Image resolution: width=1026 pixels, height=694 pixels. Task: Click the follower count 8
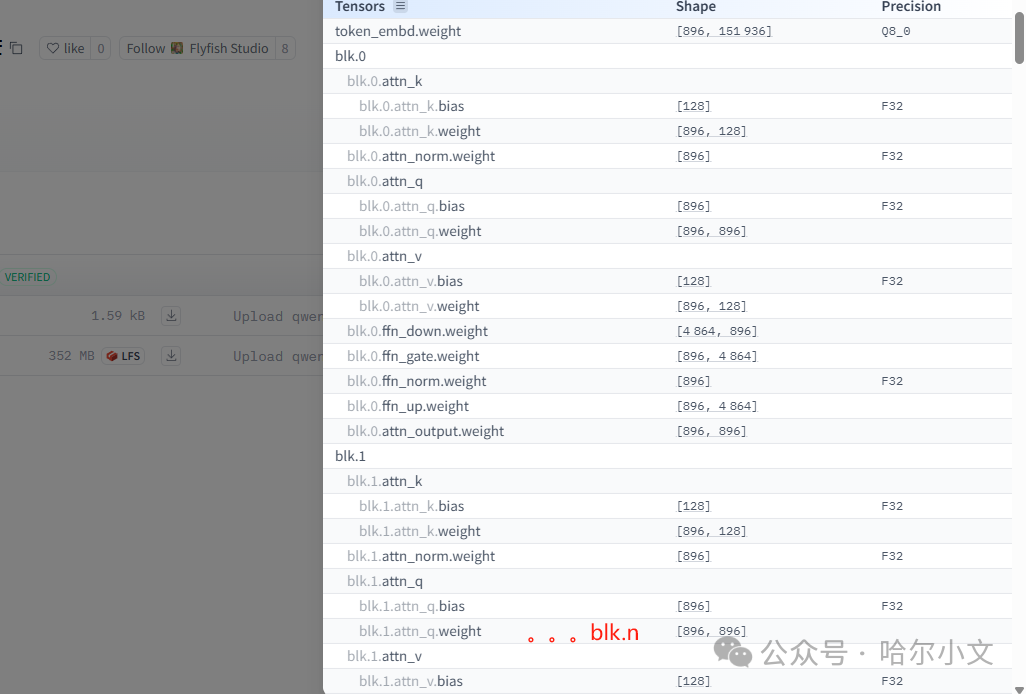(x=285, y=48)
